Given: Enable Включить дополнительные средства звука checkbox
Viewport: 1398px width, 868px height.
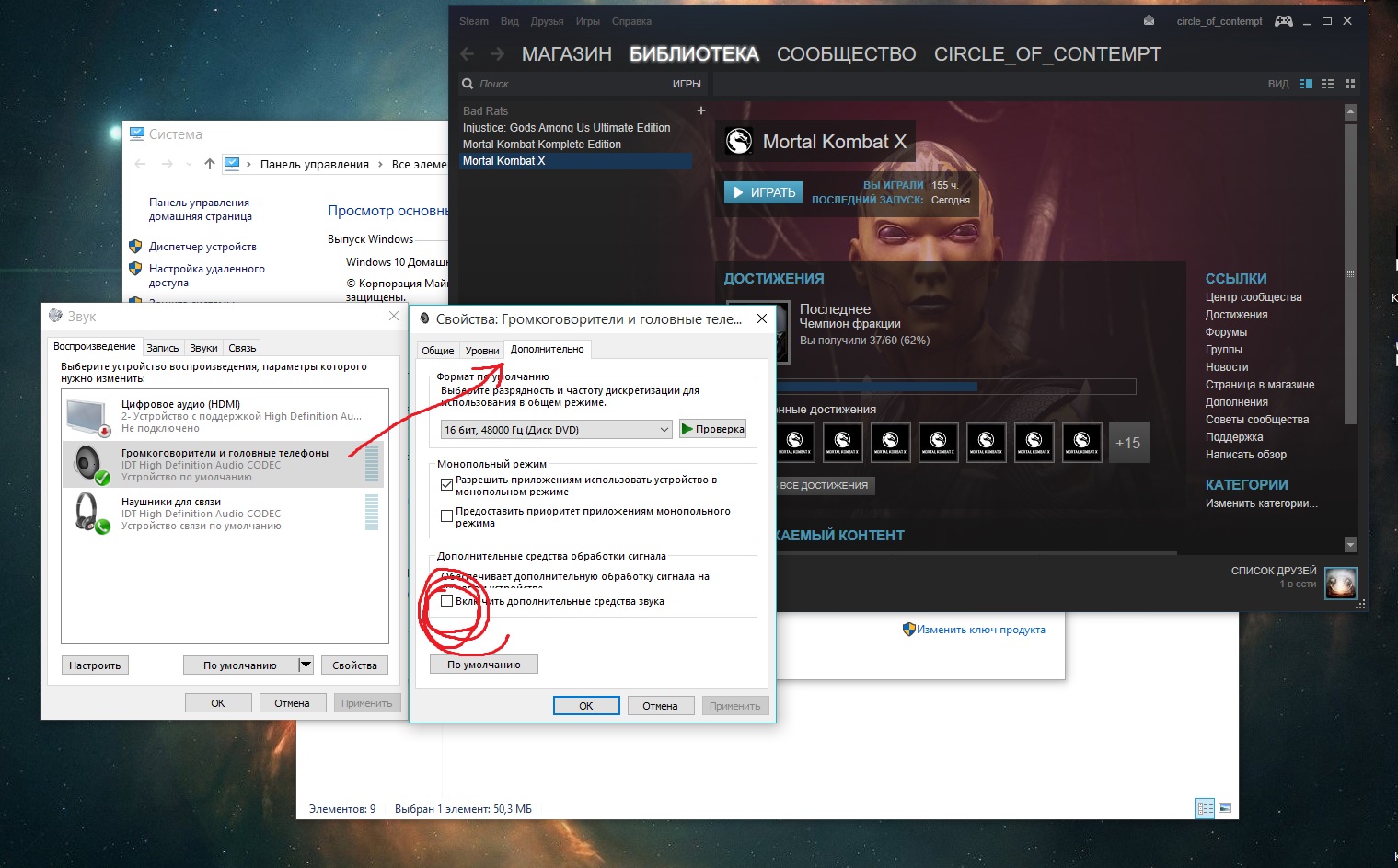Looking at the screenshot, I should coord(446,601).
